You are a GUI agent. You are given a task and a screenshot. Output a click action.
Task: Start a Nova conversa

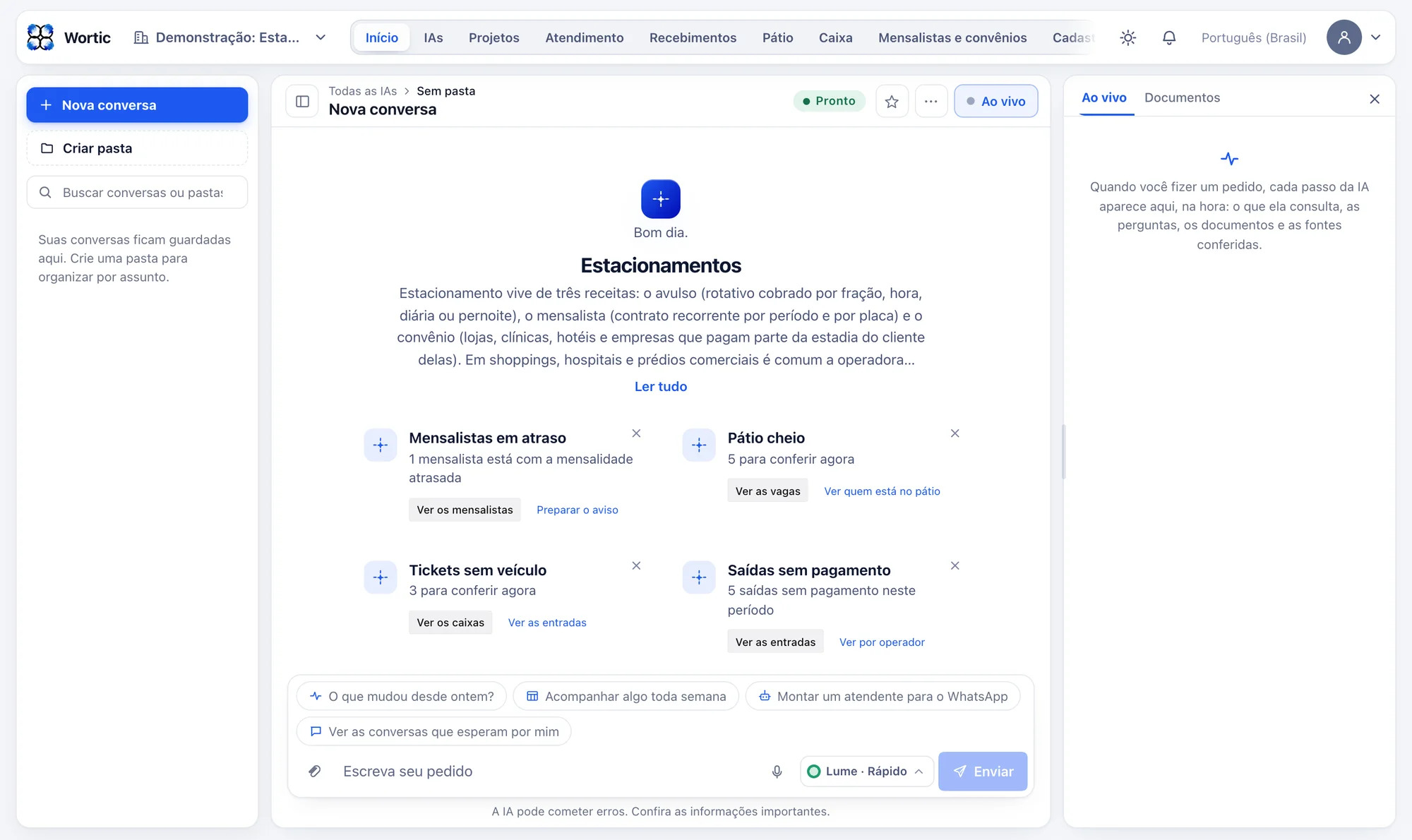[x=137, y=105]
